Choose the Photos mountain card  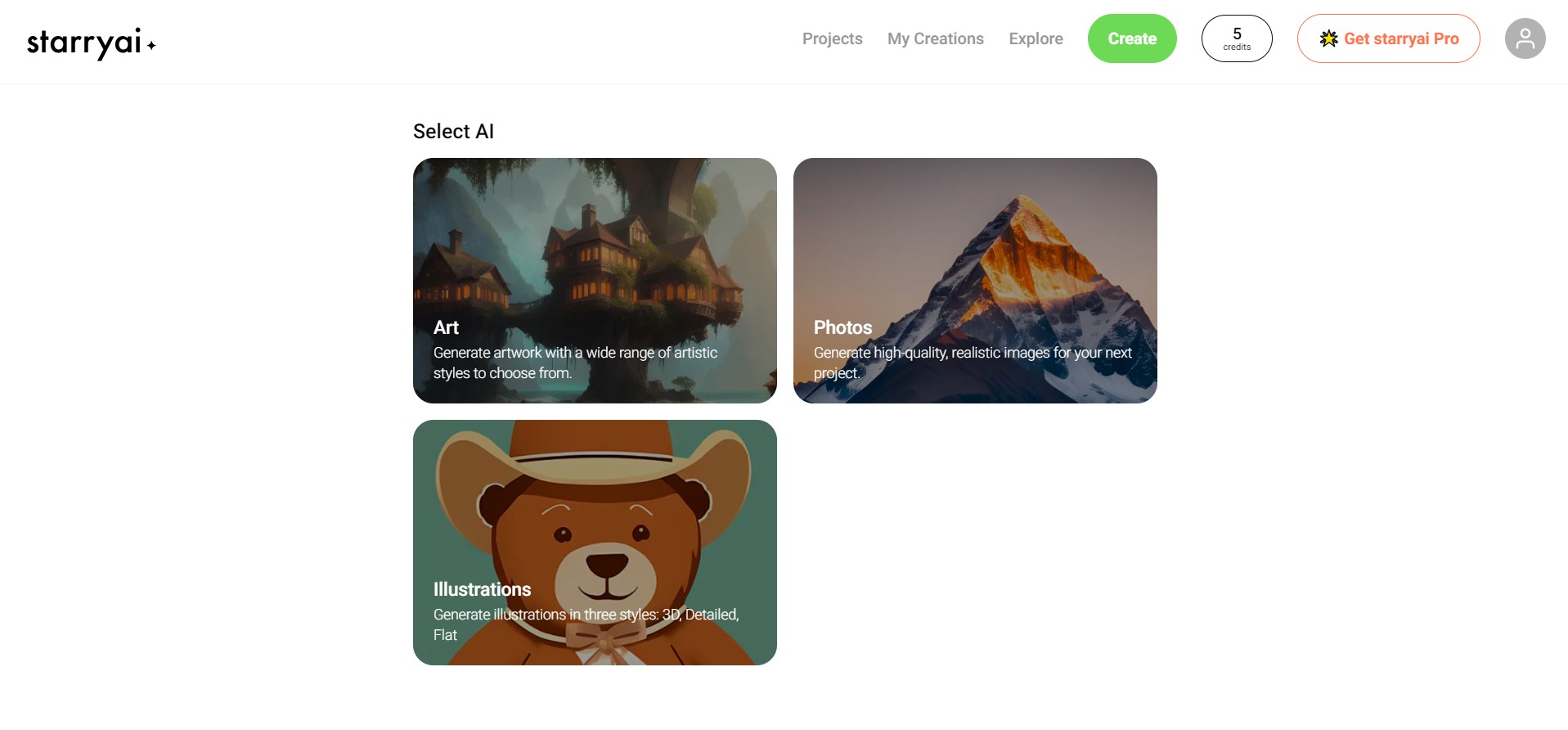[975, 246]
